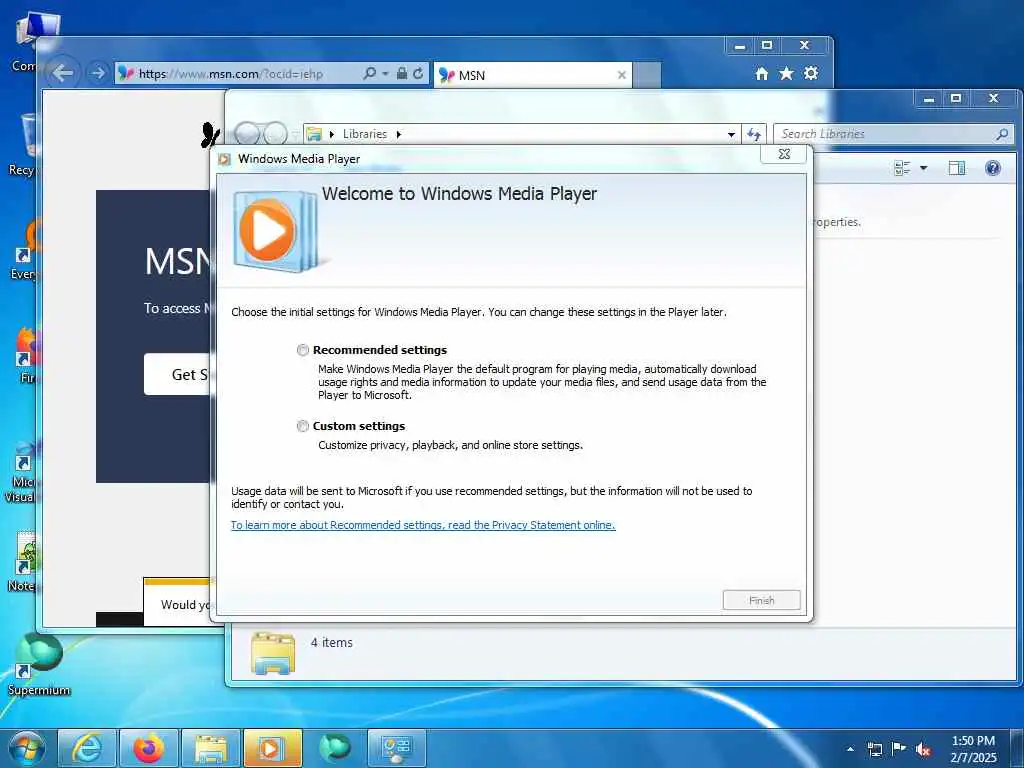Screen dimensions: 1024x768
Task: Close the Windows Media Player welcome dialog
Action: [x=784, y=154]
